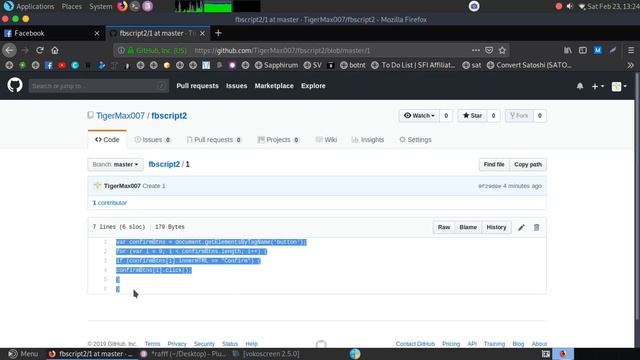640x360 pixels.
Task: Open the user avatar menu
Action: coord(619,86)
